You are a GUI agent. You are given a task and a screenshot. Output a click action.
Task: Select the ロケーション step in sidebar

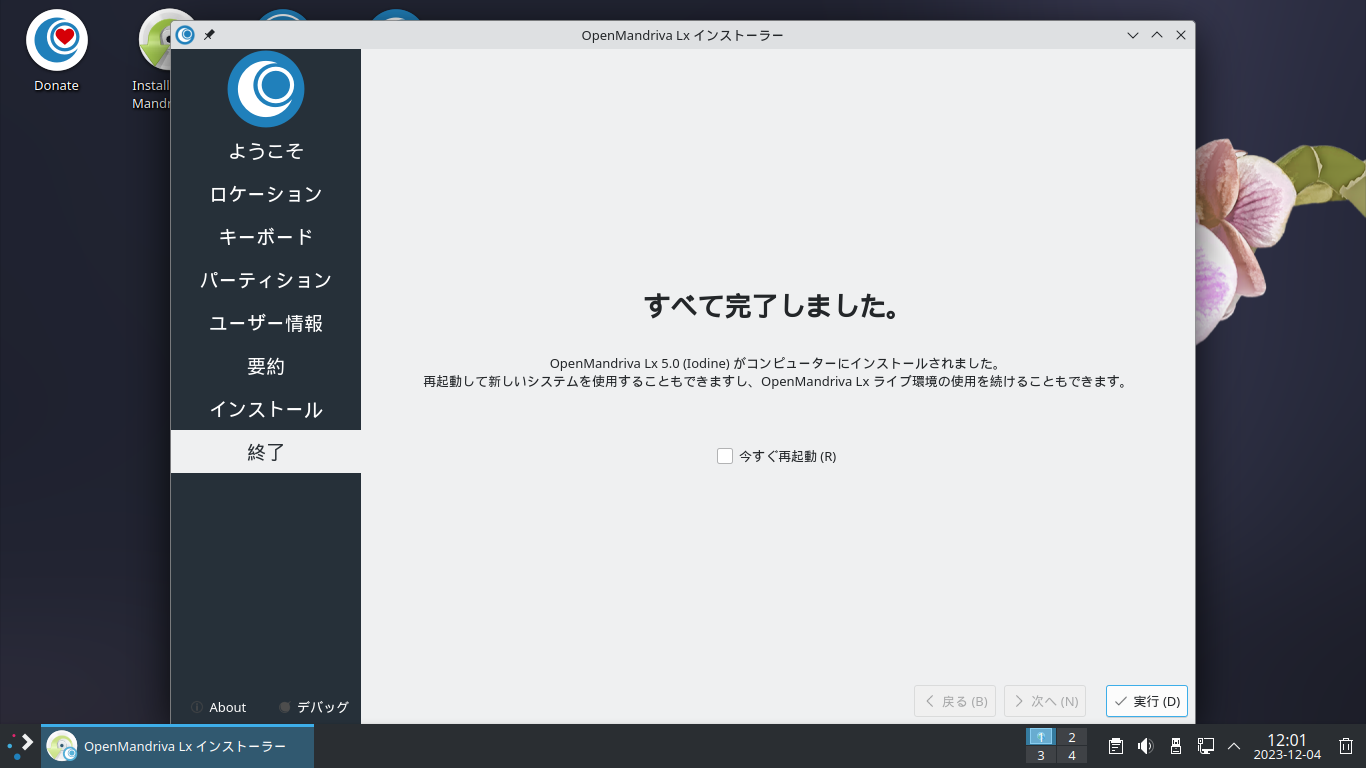266,194
